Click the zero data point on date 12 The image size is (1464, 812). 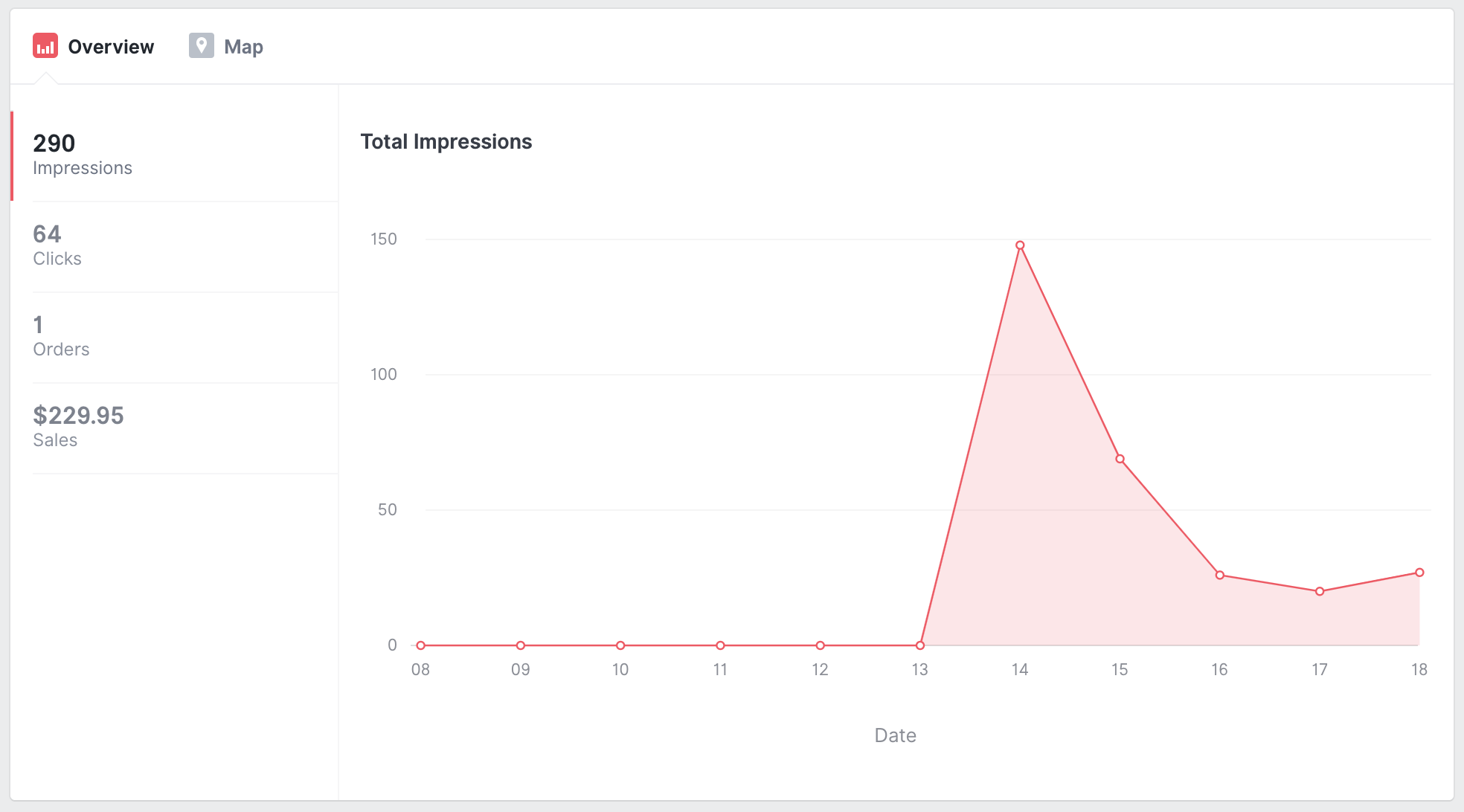click(x=820, y=645)
